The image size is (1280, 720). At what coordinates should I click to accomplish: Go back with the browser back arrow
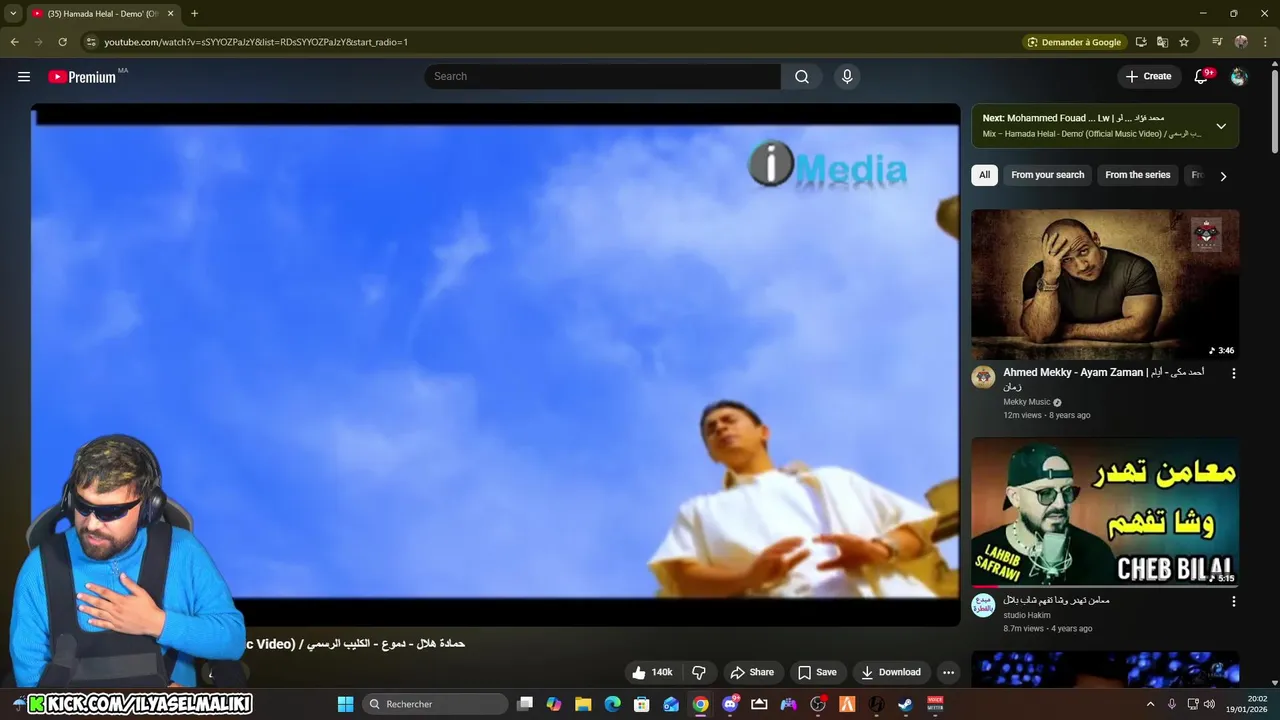pos(14,42)
